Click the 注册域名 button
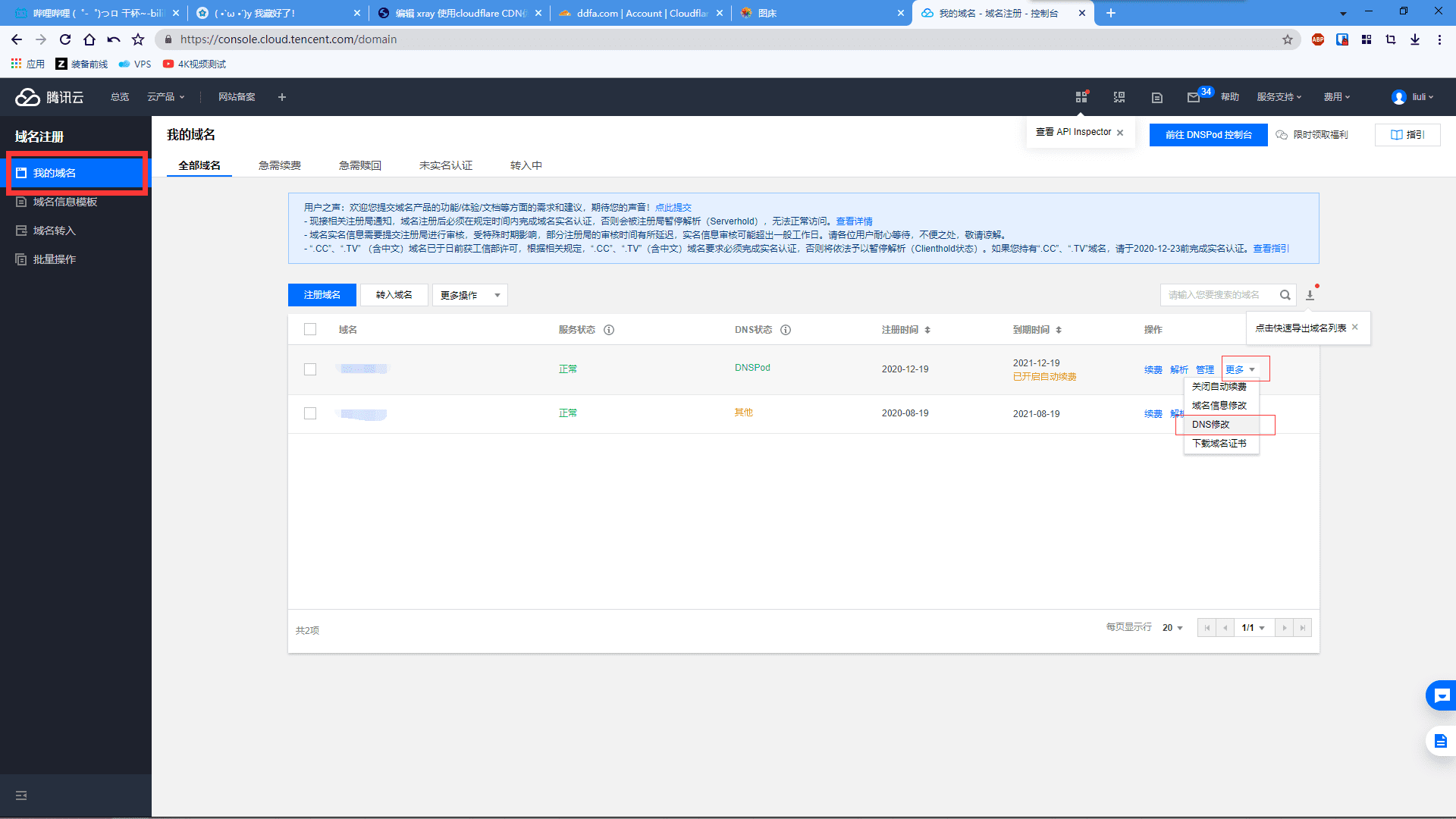The image size is (1456, 819). point(322,295)
